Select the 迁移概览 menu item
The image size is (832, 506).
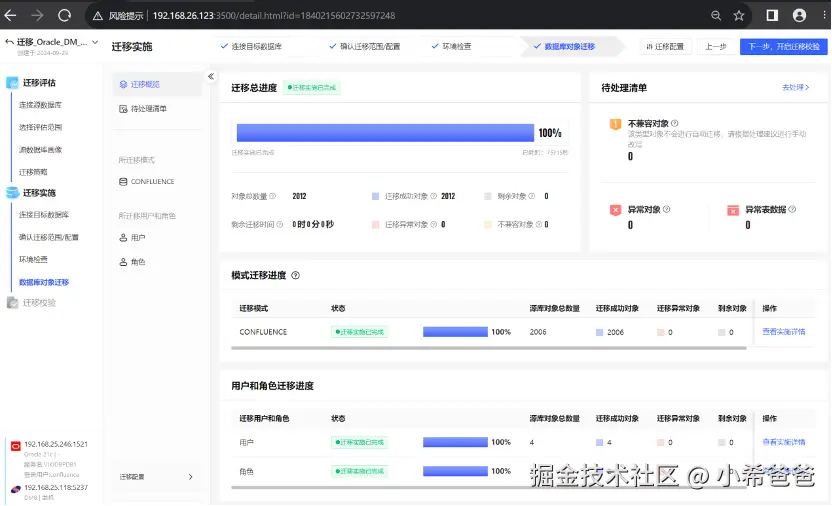[157, 84]
